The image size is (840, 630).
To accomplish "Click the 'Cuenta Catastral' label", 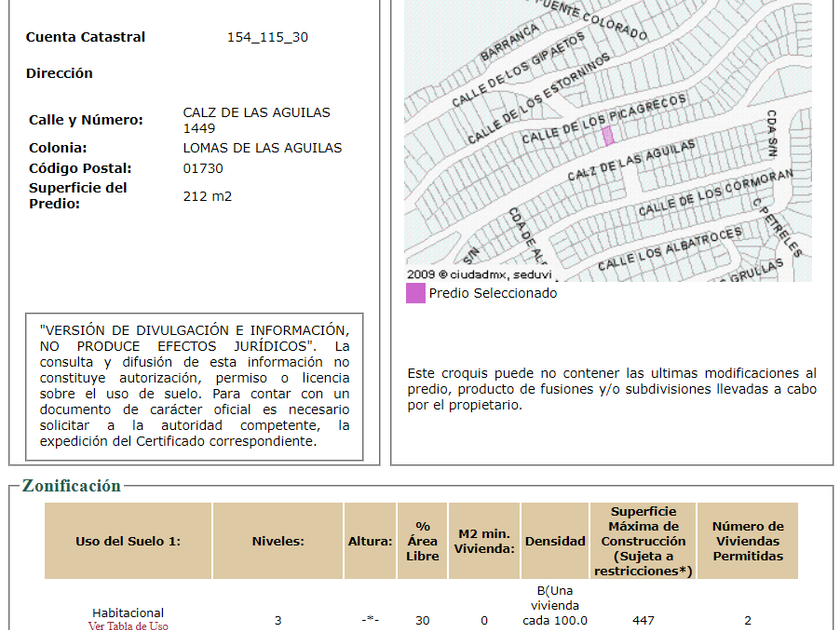I will [x=86, y=37].
